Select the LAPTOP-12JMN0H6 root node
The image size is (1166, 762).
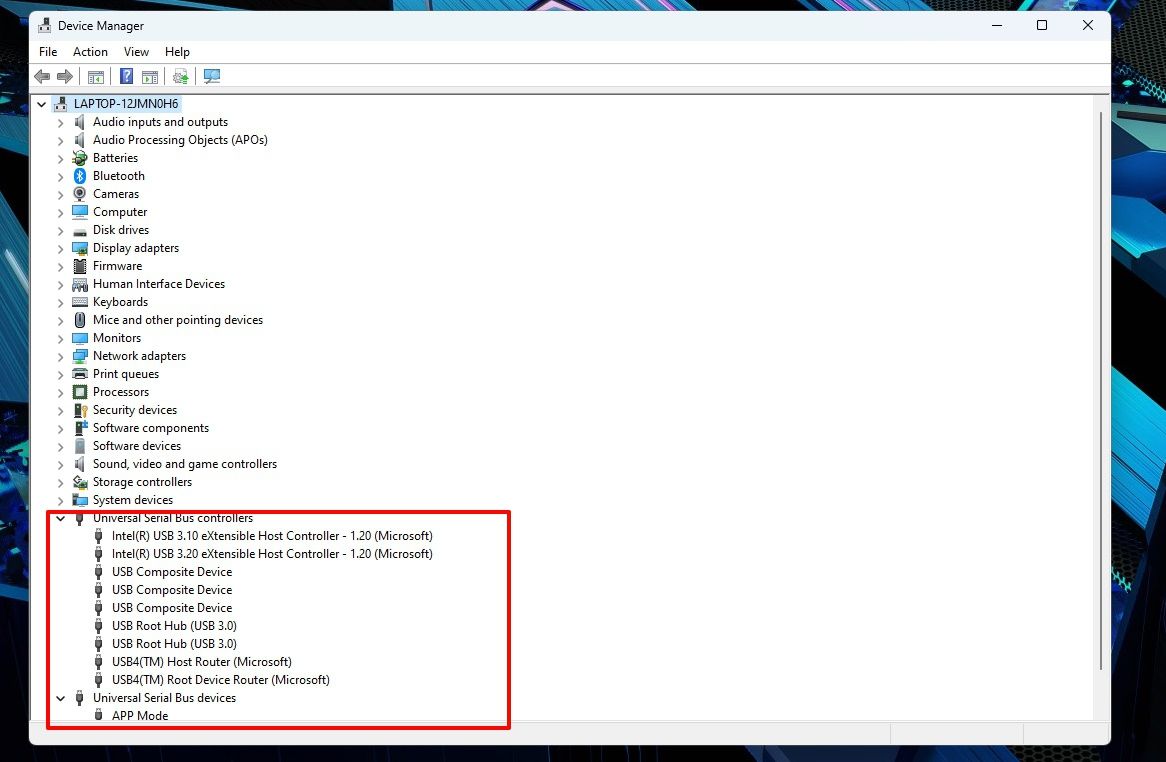[129, 103]
